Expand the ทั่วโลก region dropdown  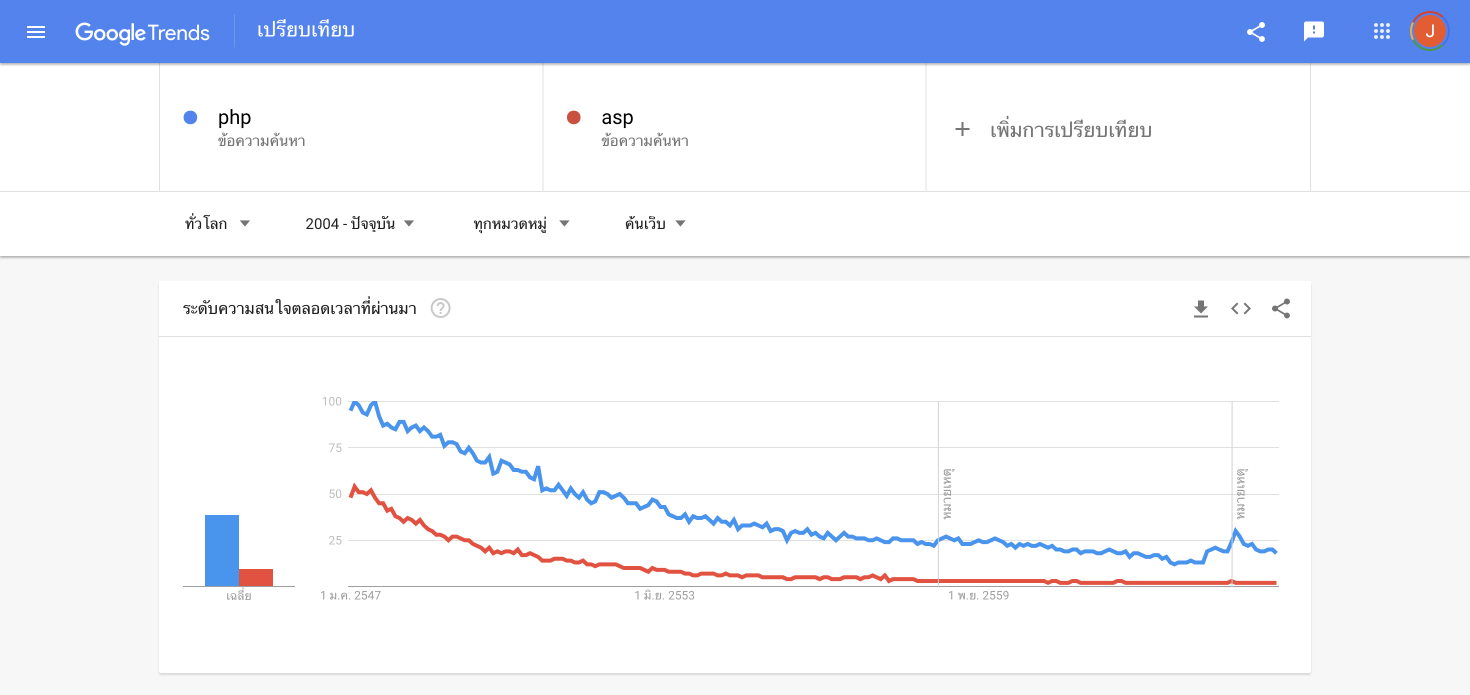(218, 224)
